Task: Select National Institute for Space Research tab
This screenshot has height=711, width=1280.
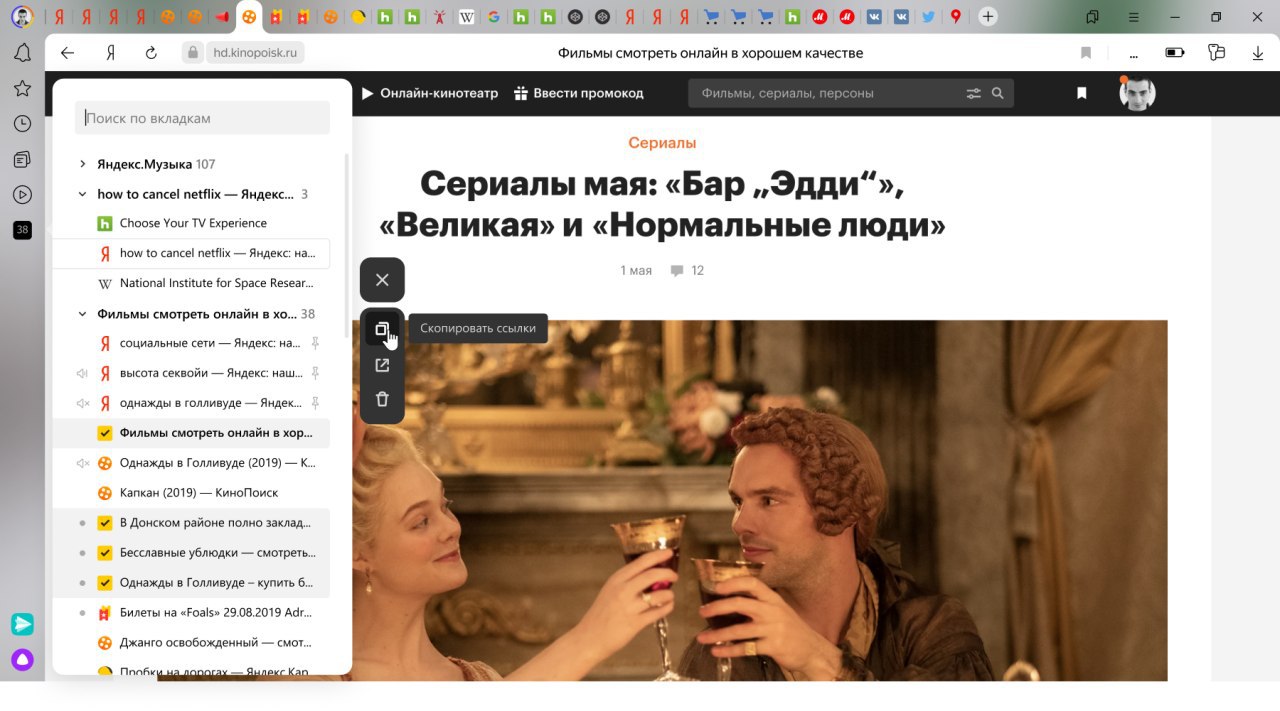Action: click(x=191, y=283)
